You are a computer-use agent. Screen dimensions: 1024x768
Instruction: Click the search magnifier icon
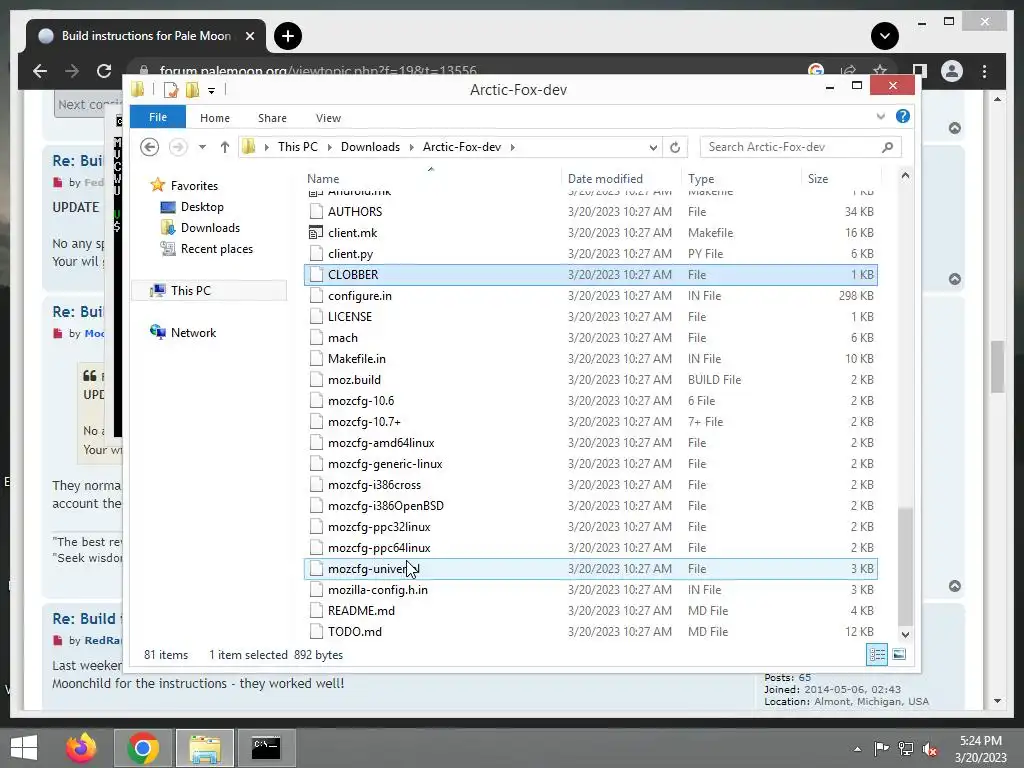click(x=888, y=147)
